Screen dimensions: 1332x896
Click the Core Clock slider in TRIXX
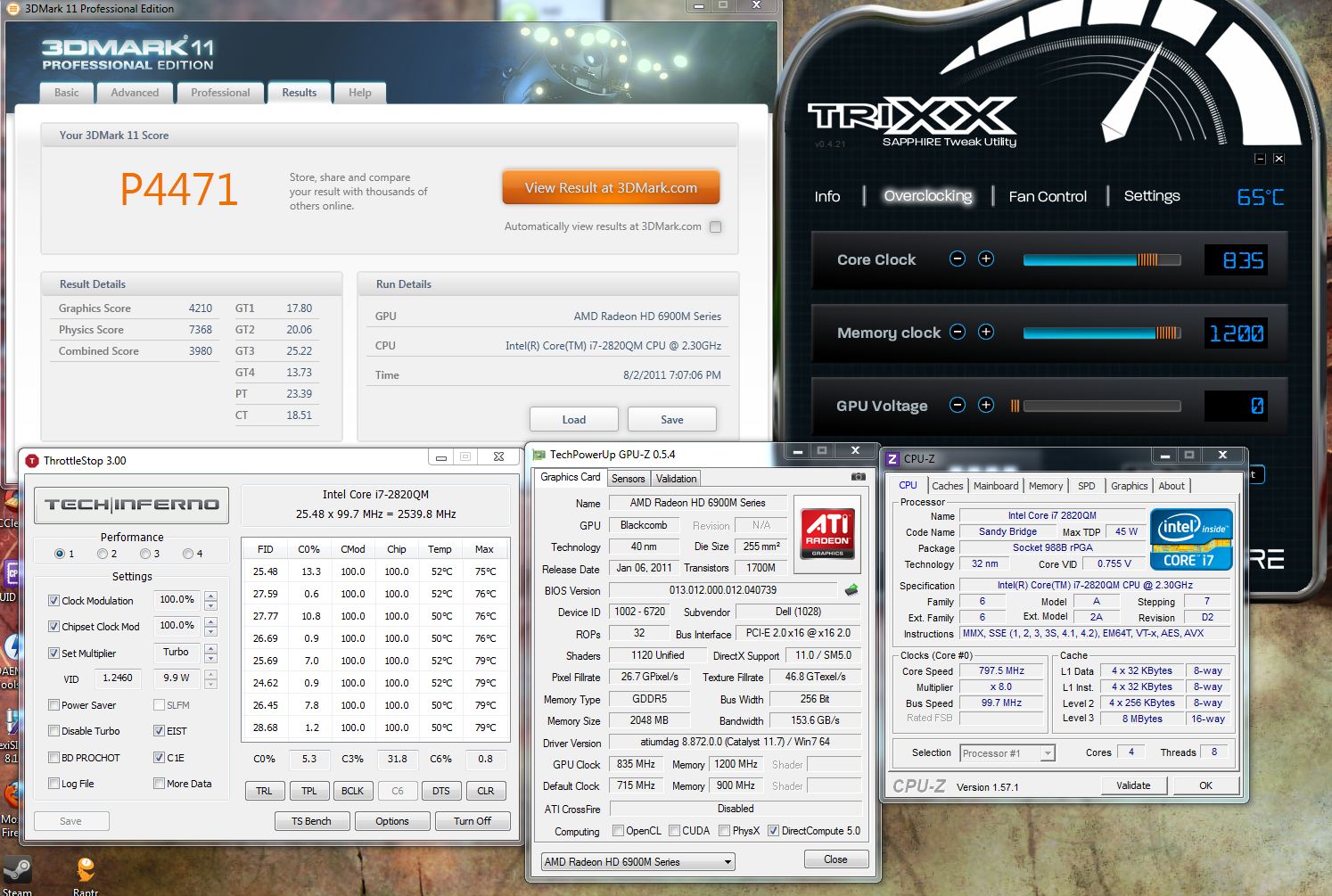1102,259
